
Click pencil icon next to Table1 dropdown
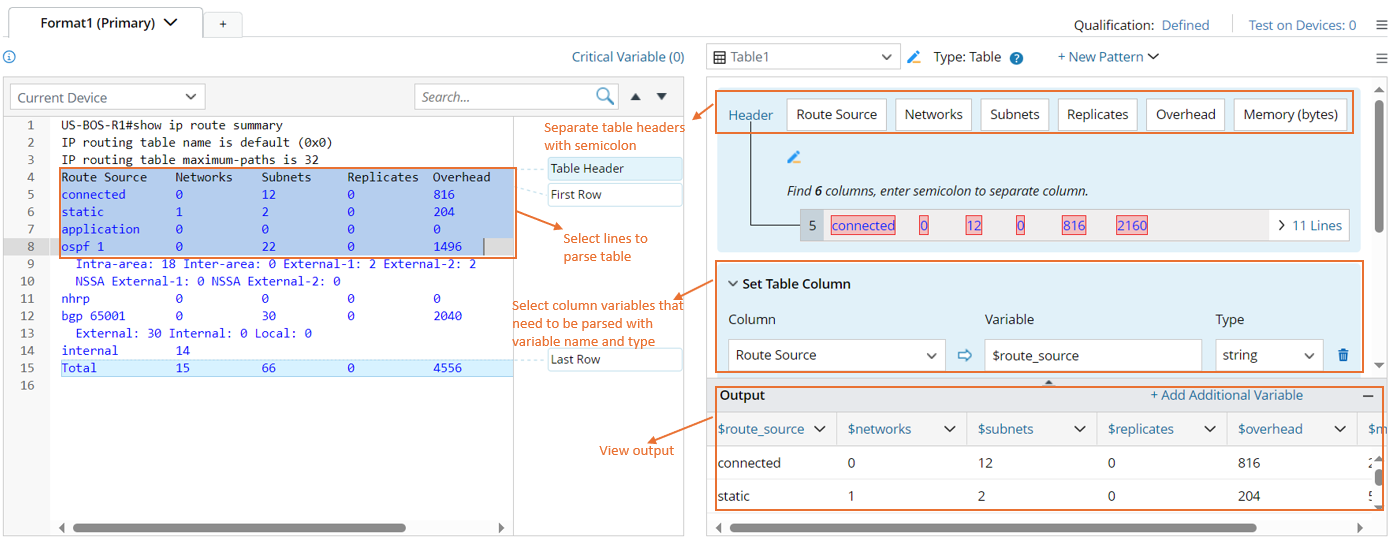[x=914, y=57]
